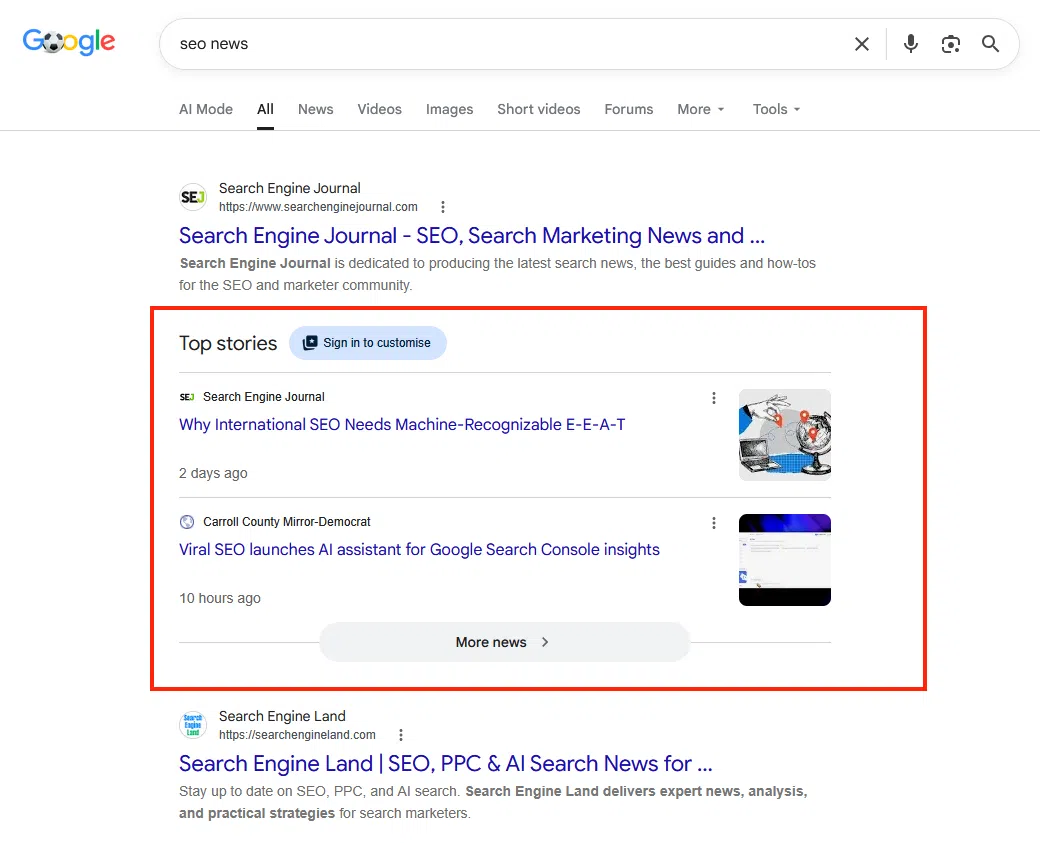This screenshot has height=843, width=1040.
Task: Open the Forums tab
Action: (629, 109)
